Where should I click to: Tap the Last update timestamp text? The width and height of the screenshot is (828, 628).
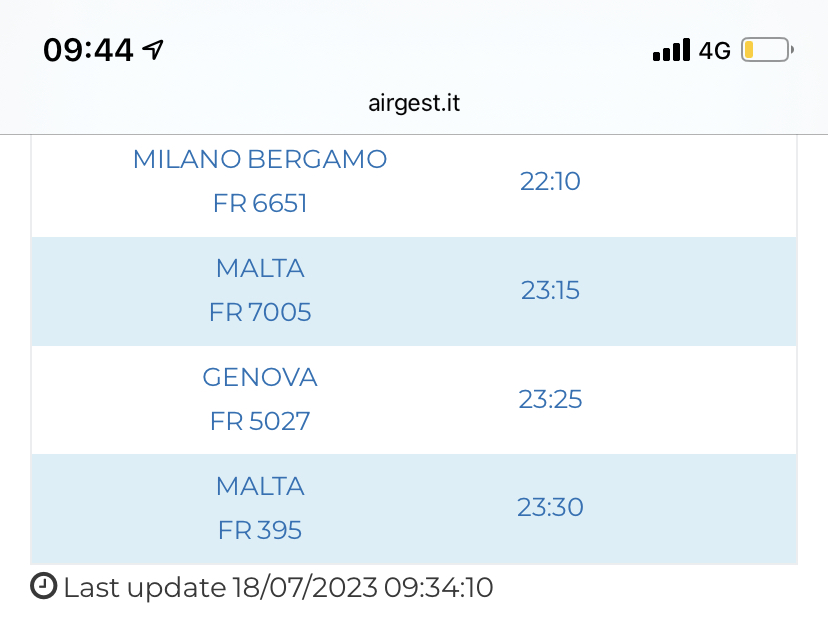coord(278,587)
